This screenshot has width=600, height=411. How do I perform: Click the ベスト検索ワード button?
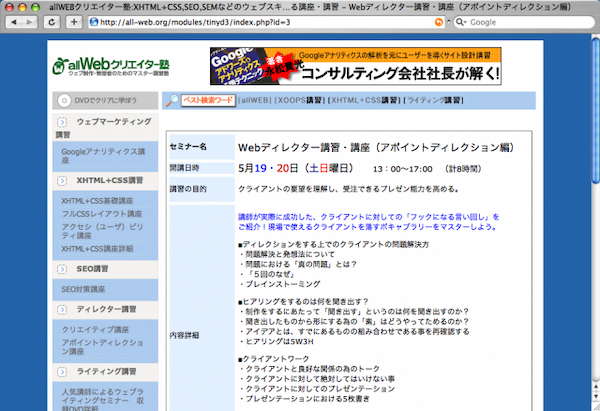(208, 101)
